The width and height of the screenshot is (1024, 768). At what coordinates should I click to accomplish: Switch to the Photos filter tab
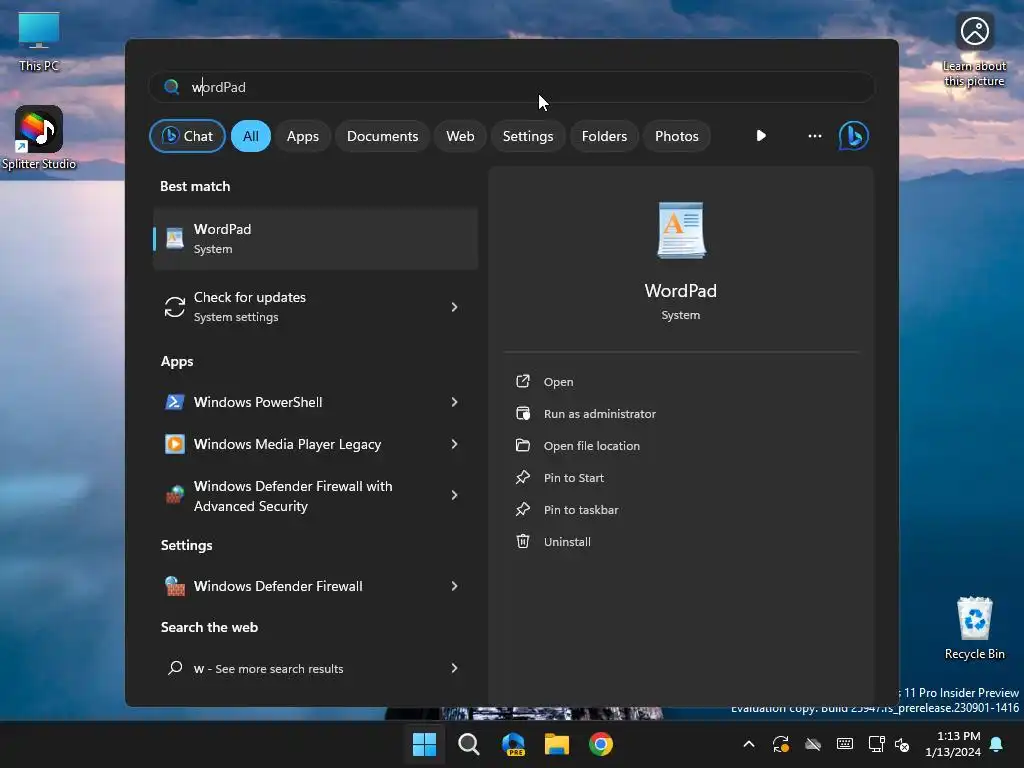[677, 136]
